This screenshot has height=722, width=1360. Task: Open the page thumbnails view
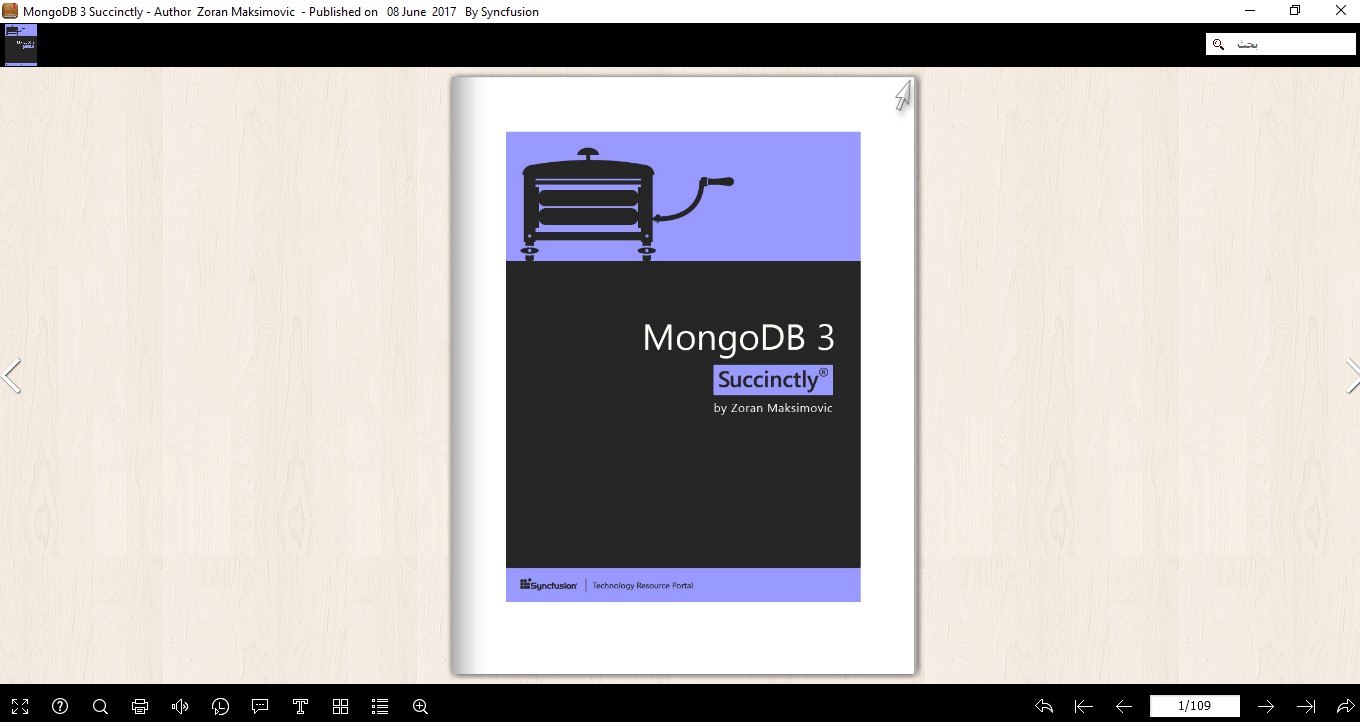coord(340,707)
